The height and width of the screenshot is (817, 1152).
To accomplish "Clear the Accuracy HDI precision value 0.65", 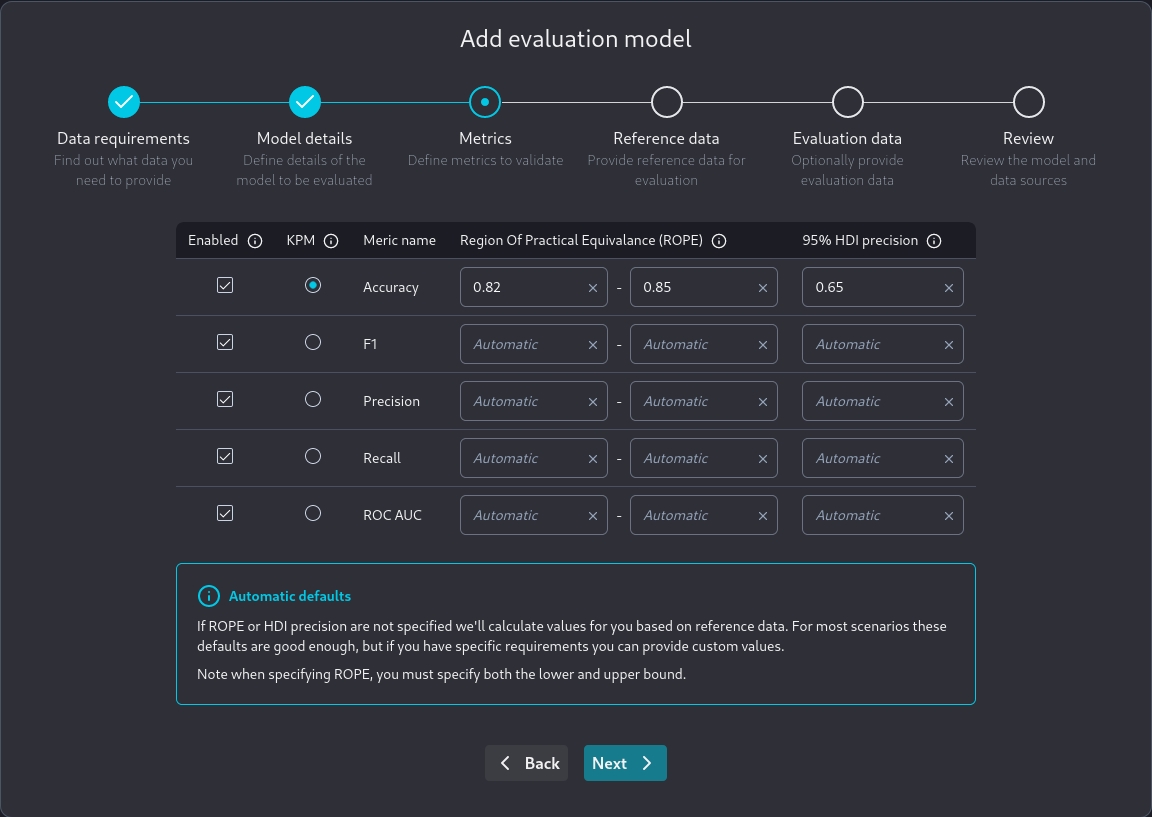I will (948, 288).
